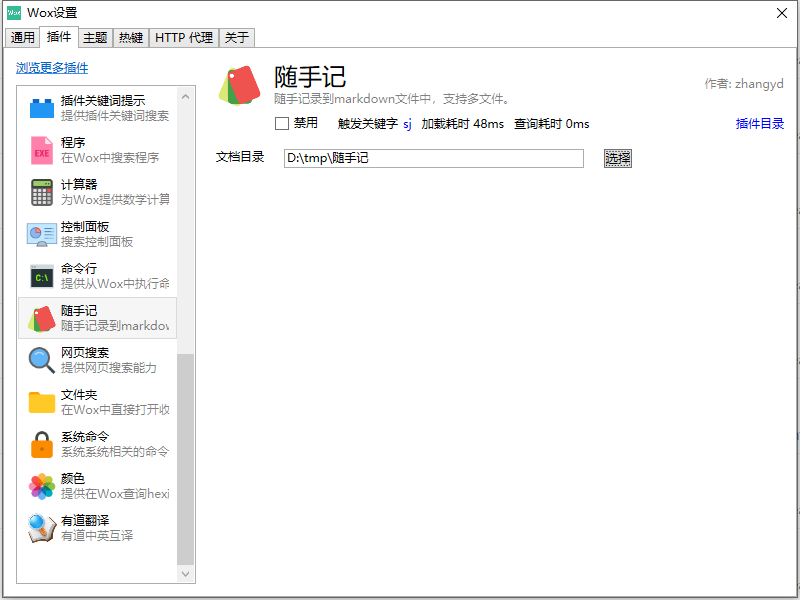800x600 pixels.
Task: Click the Wox logo in title bar
Action: (x=14, y=13)
